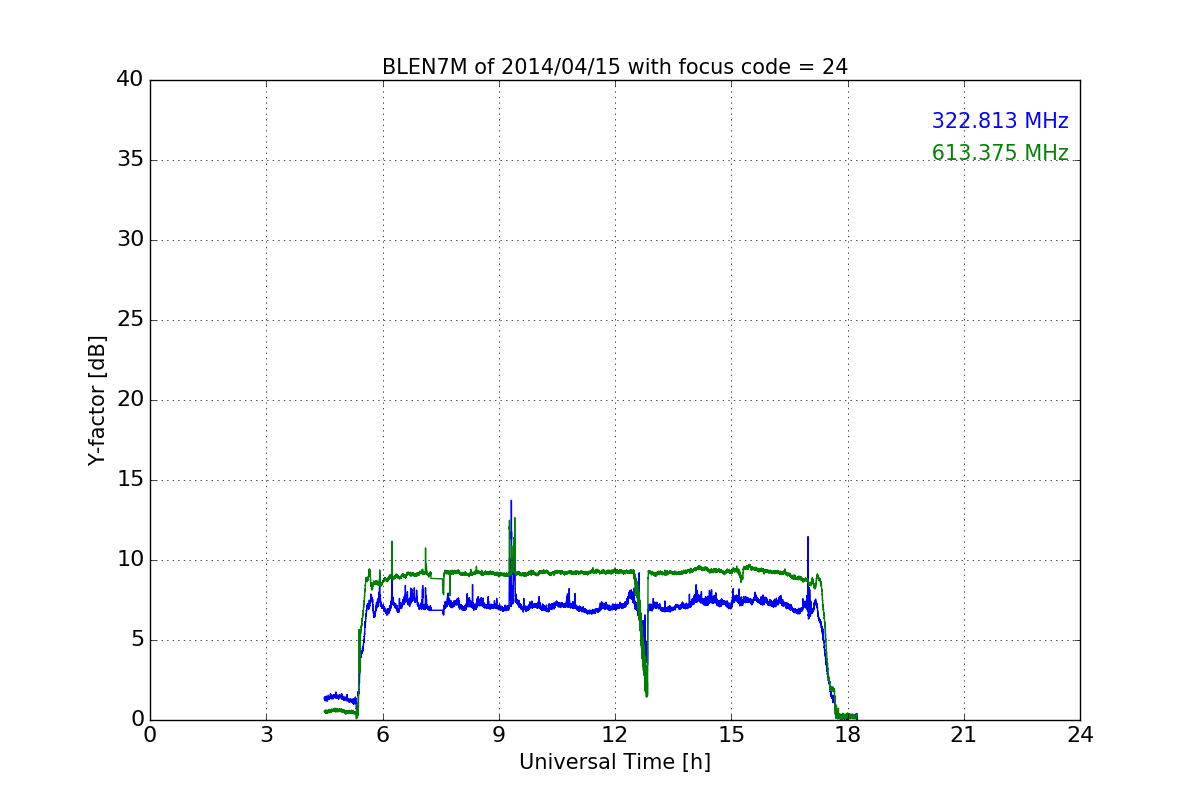
Task: Click the green curve dip near 12.8 hours
Action: tap(647, 694)
